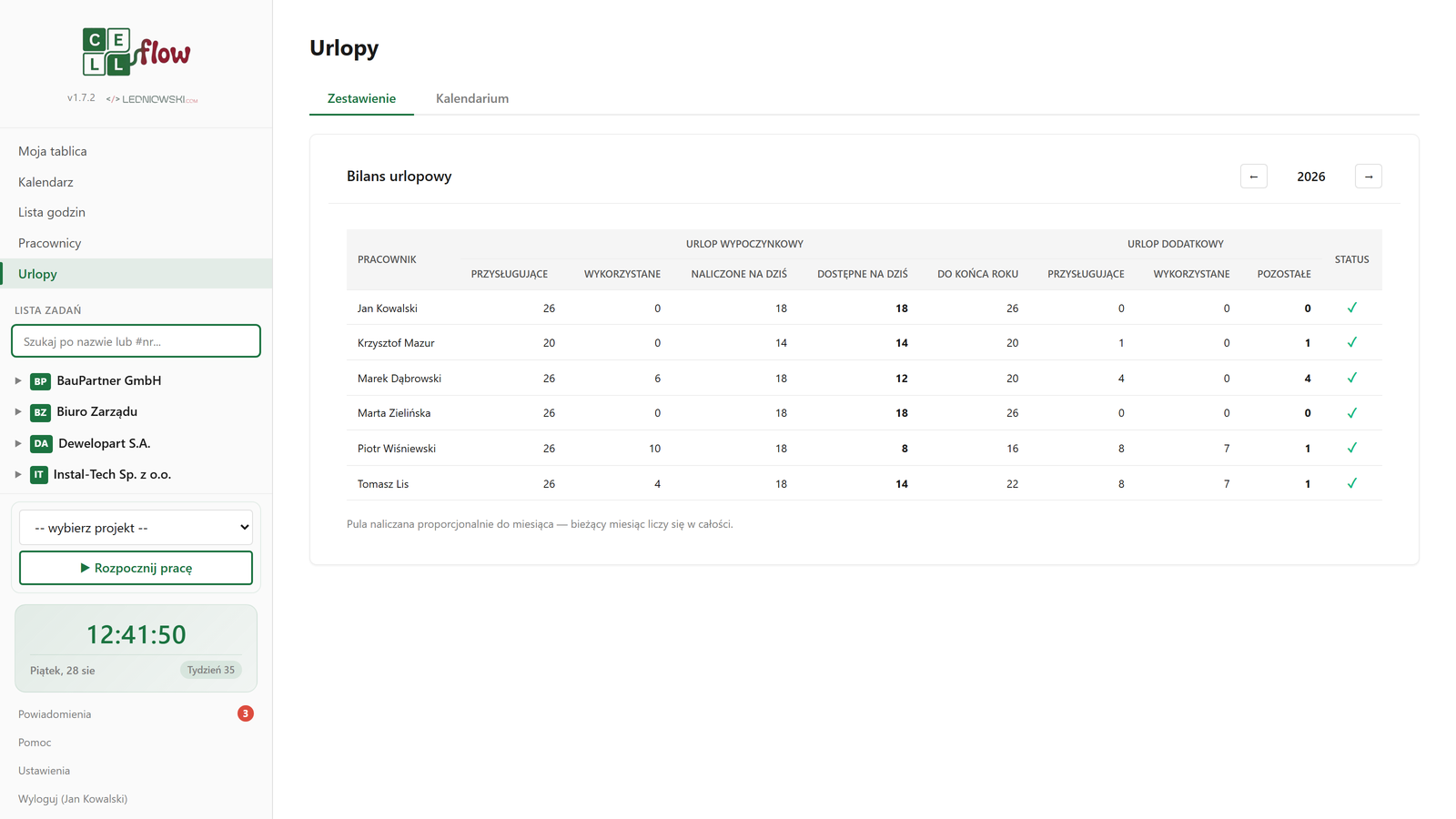Screen dimensions: 1456x819
Task: Click the 12:41:50 clock display
Action: click(x=136, y=634)
